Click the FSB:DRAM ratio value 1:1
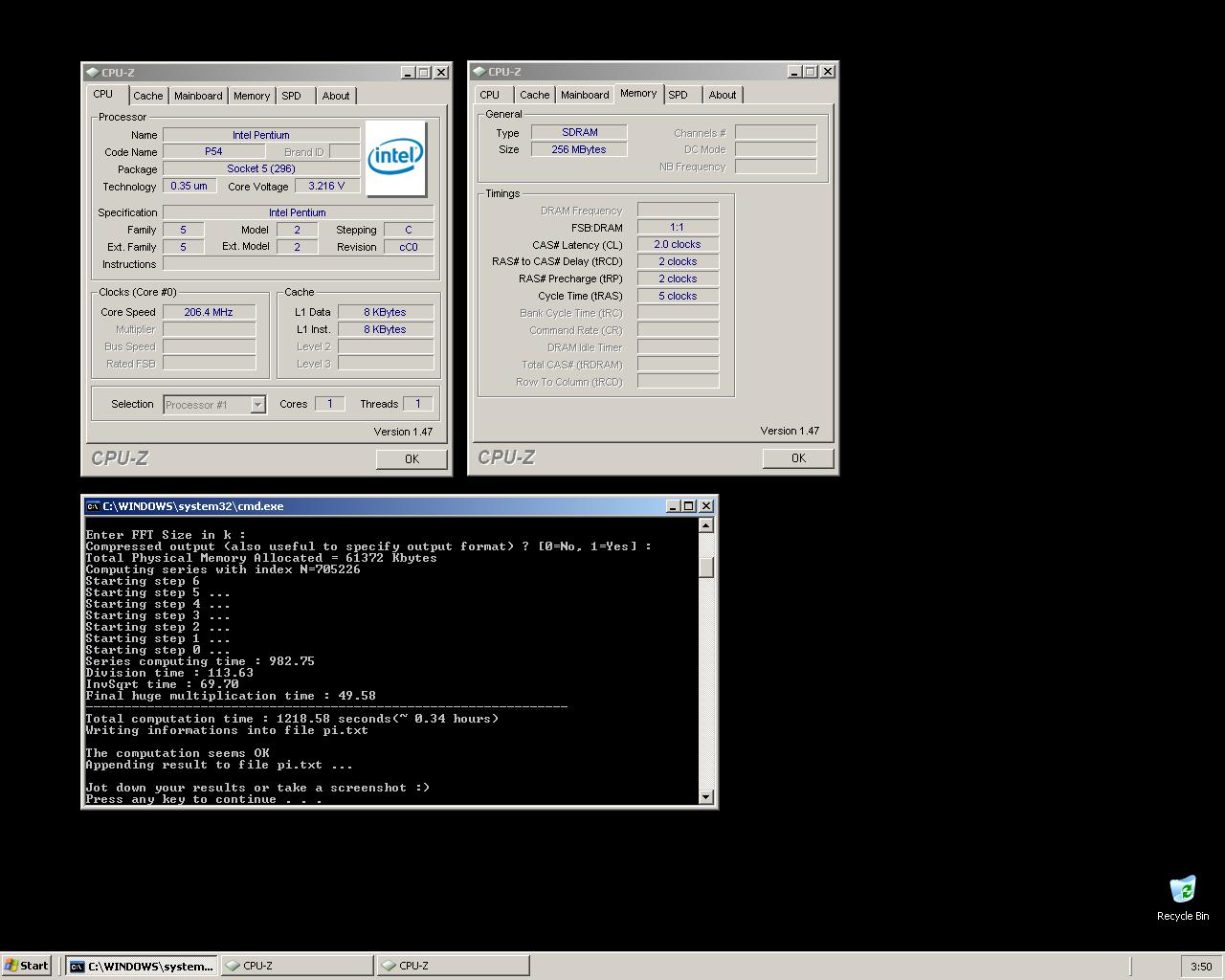 click(x=678, y=227)
